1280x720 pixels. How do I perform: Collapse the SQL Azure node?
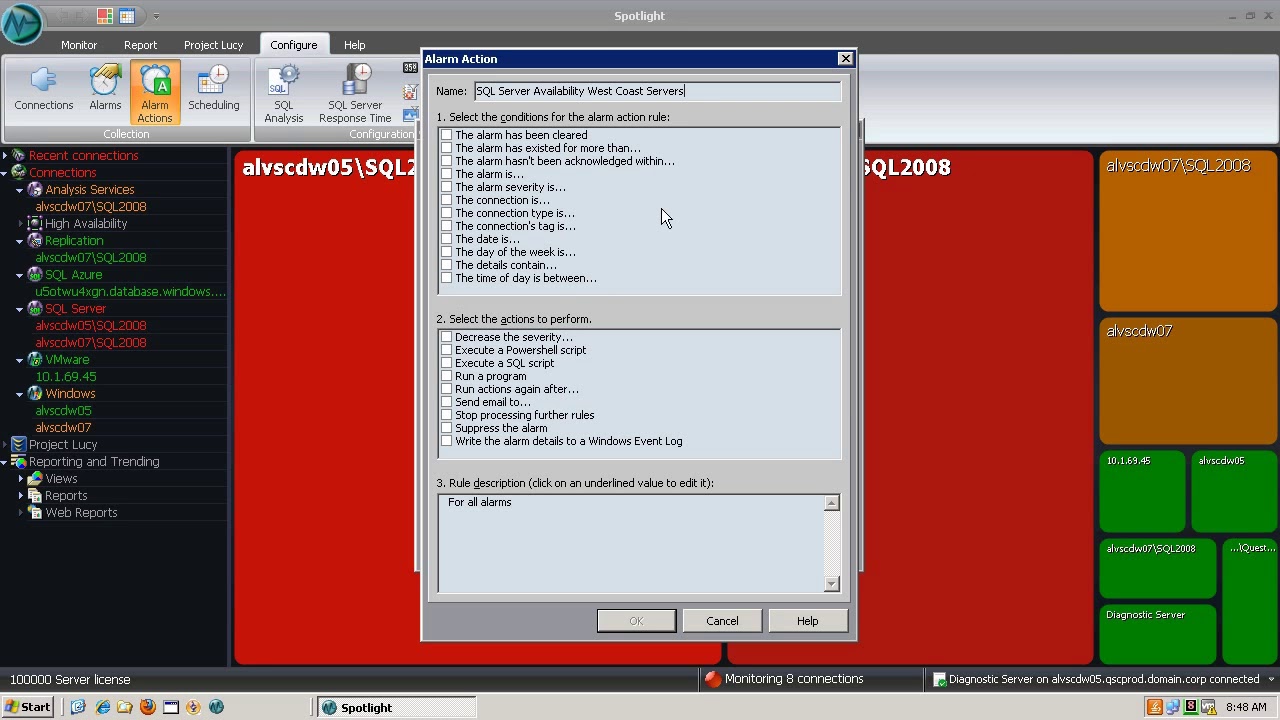pos(19,275)
